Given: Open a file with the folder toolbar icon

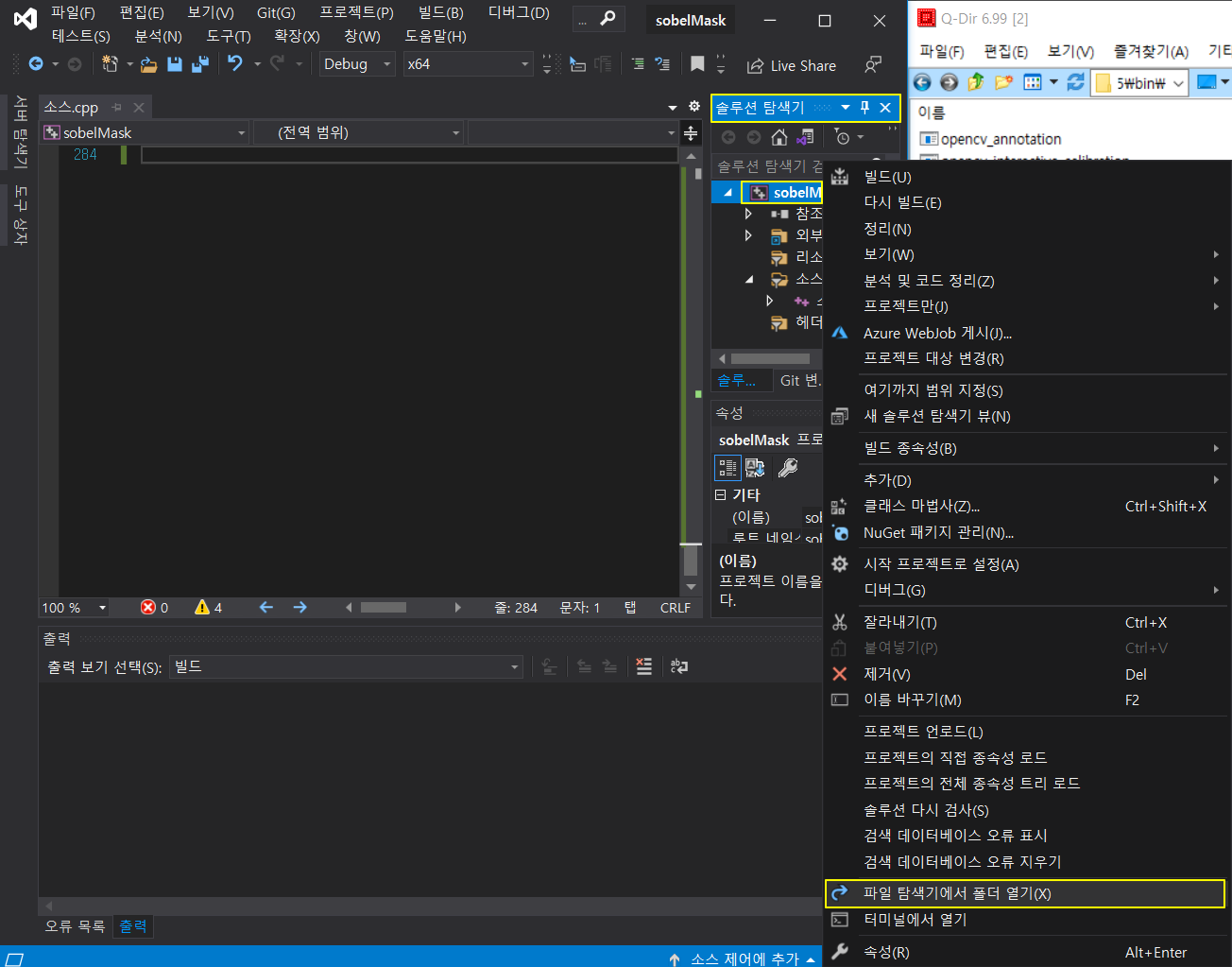Looking at the screenshot, I should [x=148, y=64].
